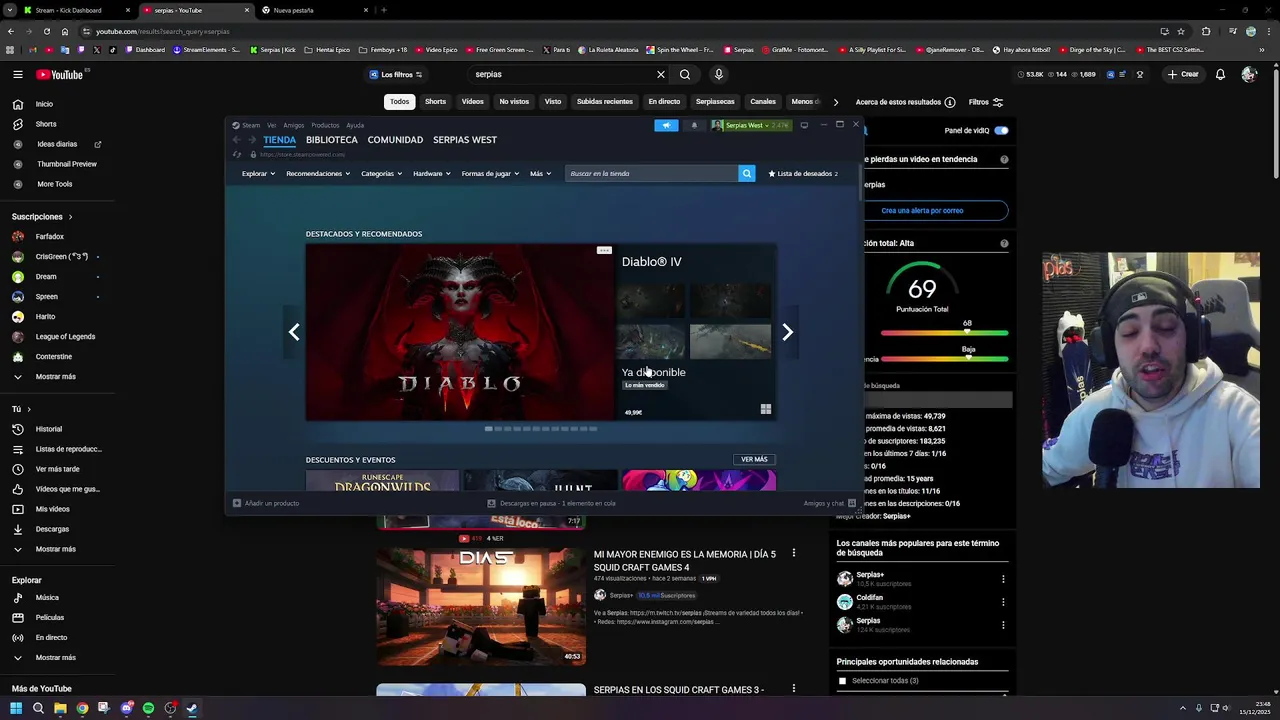Image resolution: width=1280 pixels, height=720 pixels.
Task: Open the MI MAYOR ENEMIGO video thumbnail
Action: (481, 606)
